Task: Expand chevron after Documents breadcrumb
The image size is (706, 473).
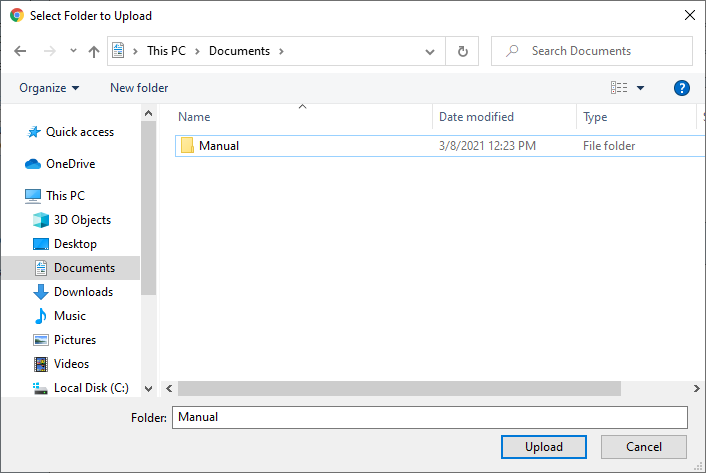Action: click(x=281, y=51)
